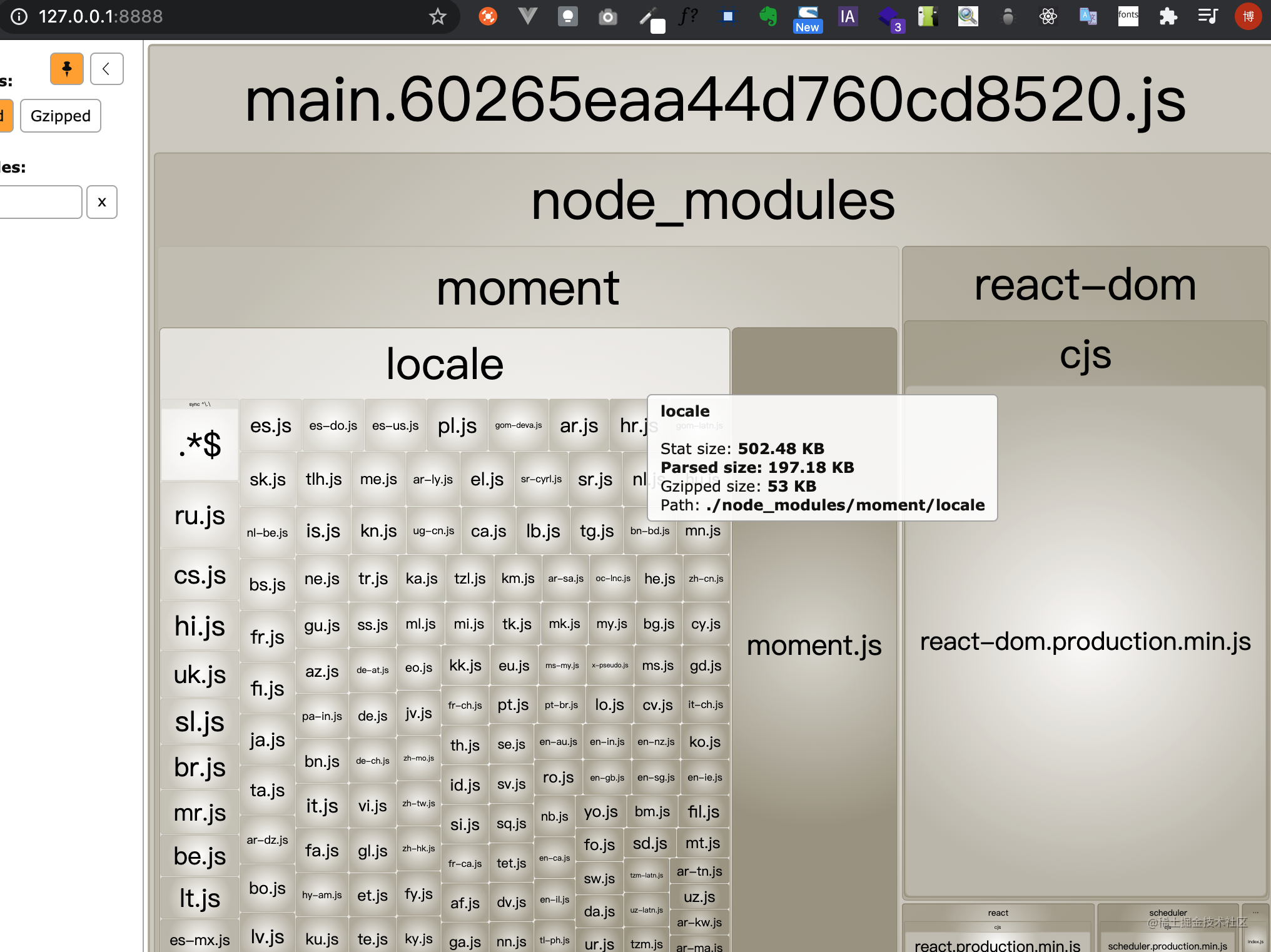This screenshot has width=1271, height=952.
Task: Click the tlh.js locale block
Action: point(323,480)
